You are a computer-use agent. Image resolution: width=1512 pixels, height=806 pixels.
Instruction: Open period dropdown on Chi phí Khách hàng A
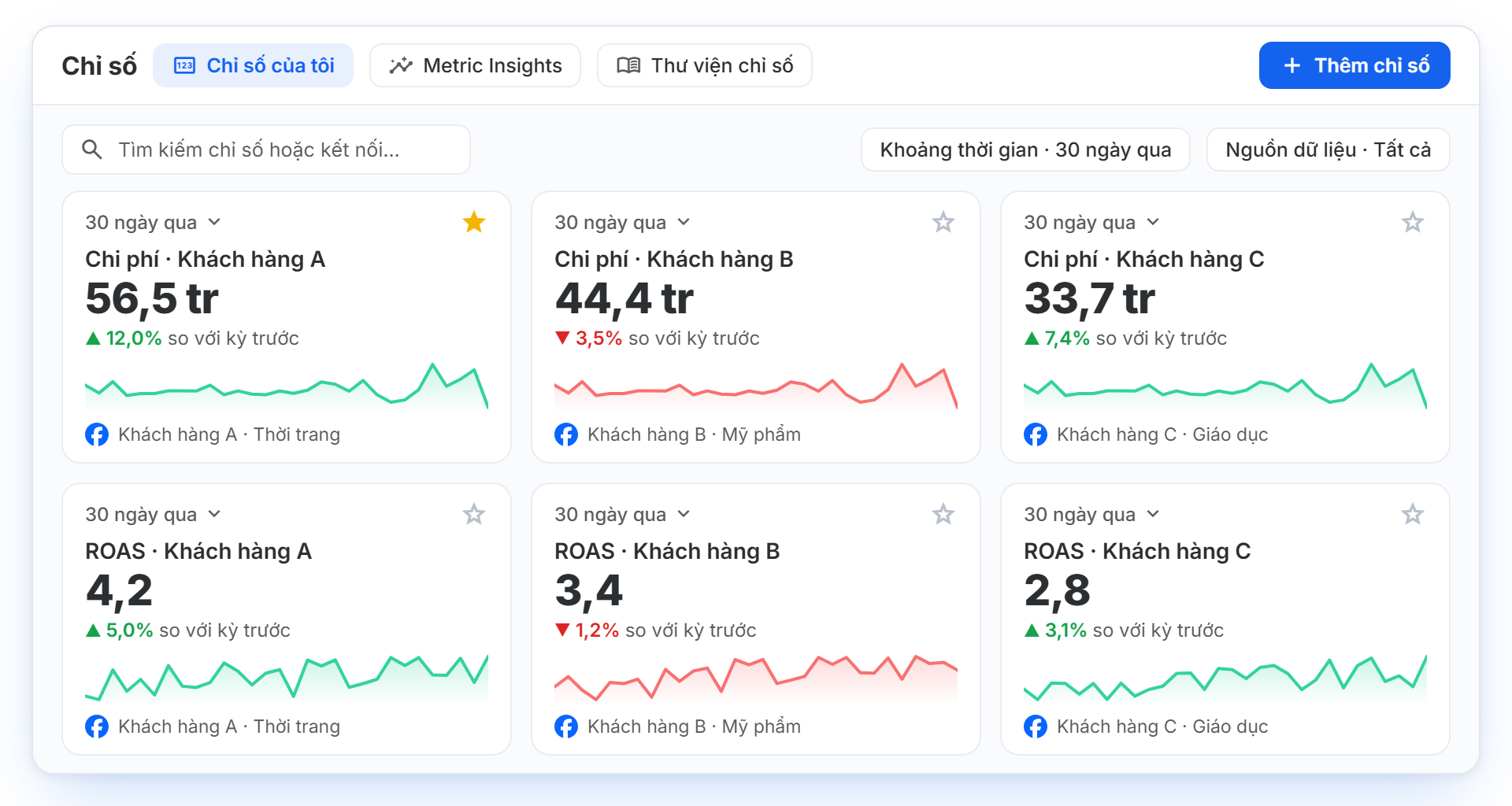point(154,223)
